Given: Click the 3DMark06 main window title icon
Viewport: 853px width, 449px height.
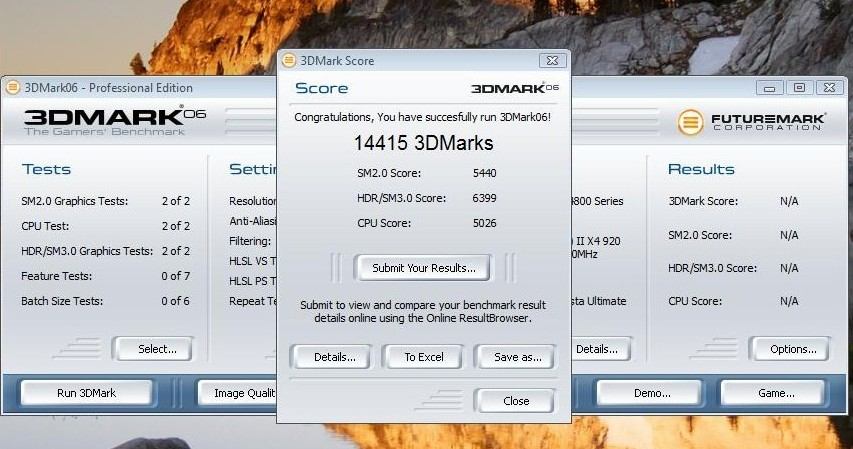Looking at the screenshot, I should pyautogui.click(x=13, y=88).
